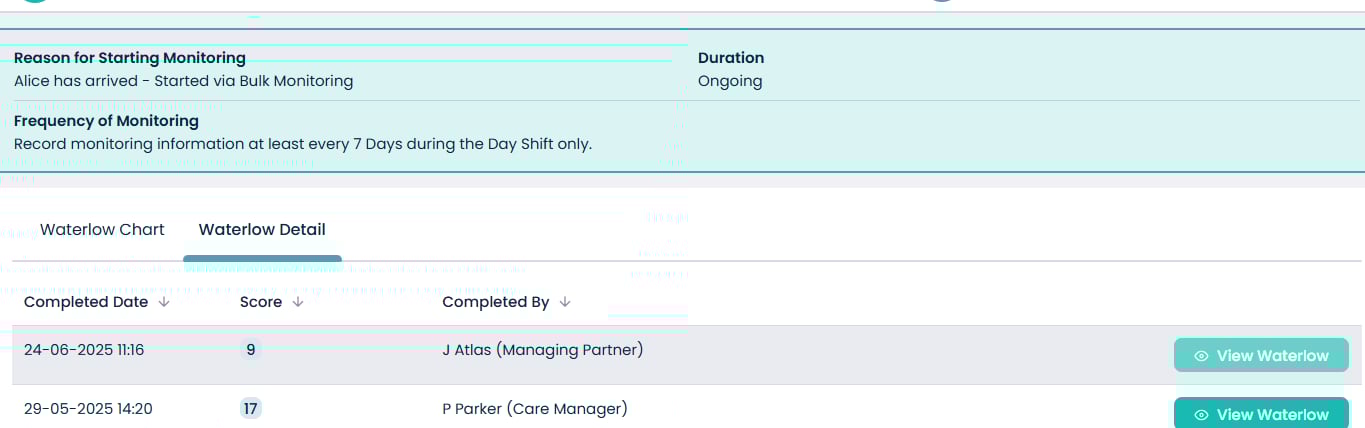Image resolution: width=1365 pixels, height=428 pixels.
Task: Click sort arrow beside Score column
Action: pyautogui.click(x=297, y=302)
